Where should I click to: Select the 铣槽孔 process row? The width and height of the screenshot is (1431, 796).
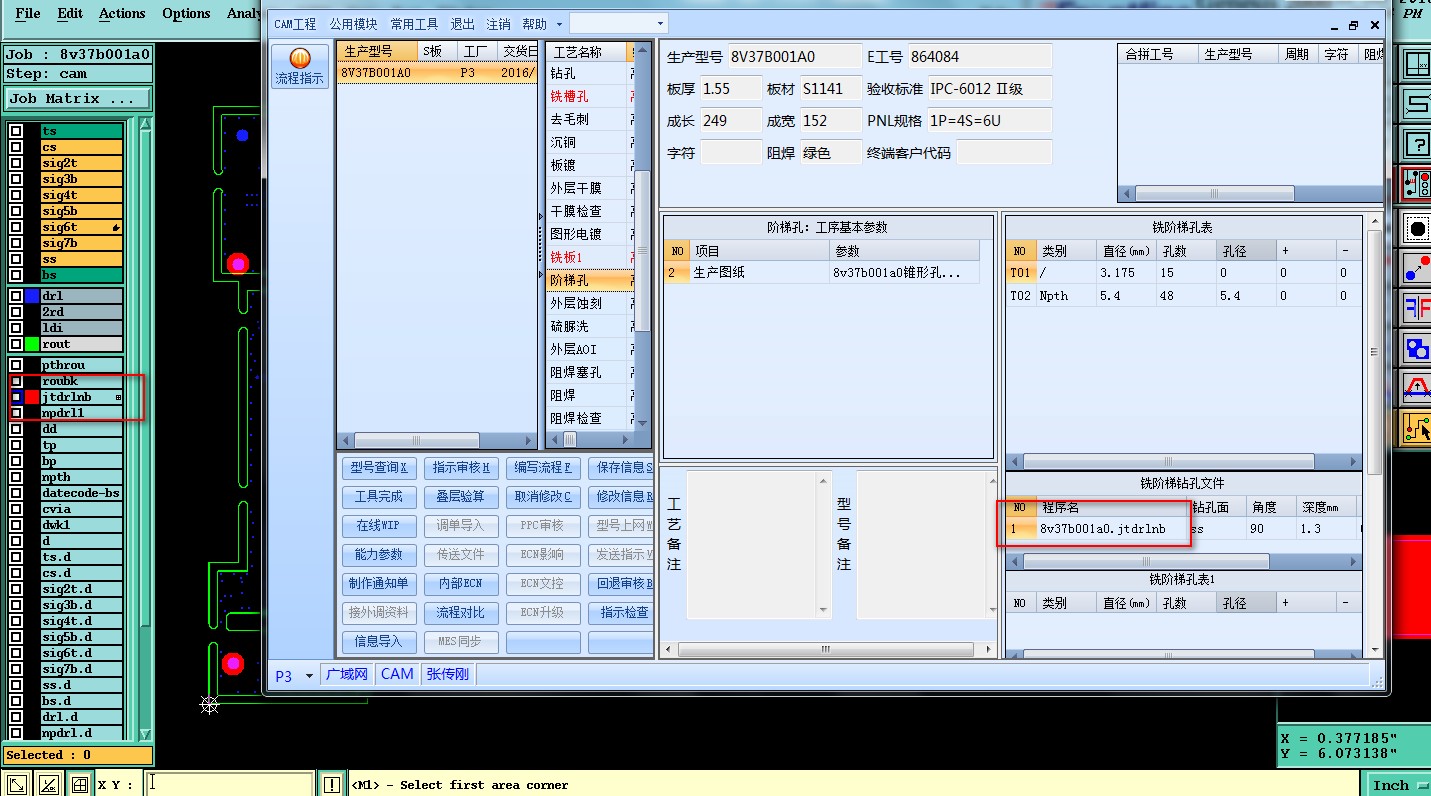pyautogui.click(x=592, y=96)
